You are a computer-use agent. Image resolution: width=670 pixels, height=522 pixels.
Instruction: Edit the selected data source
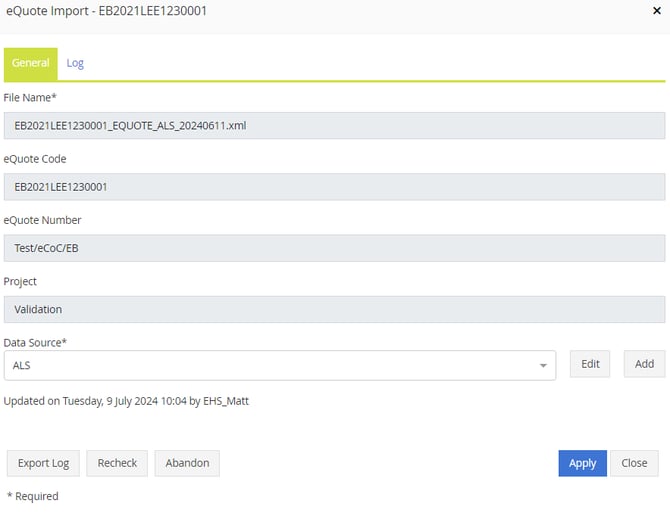click(x=590, y=364)
